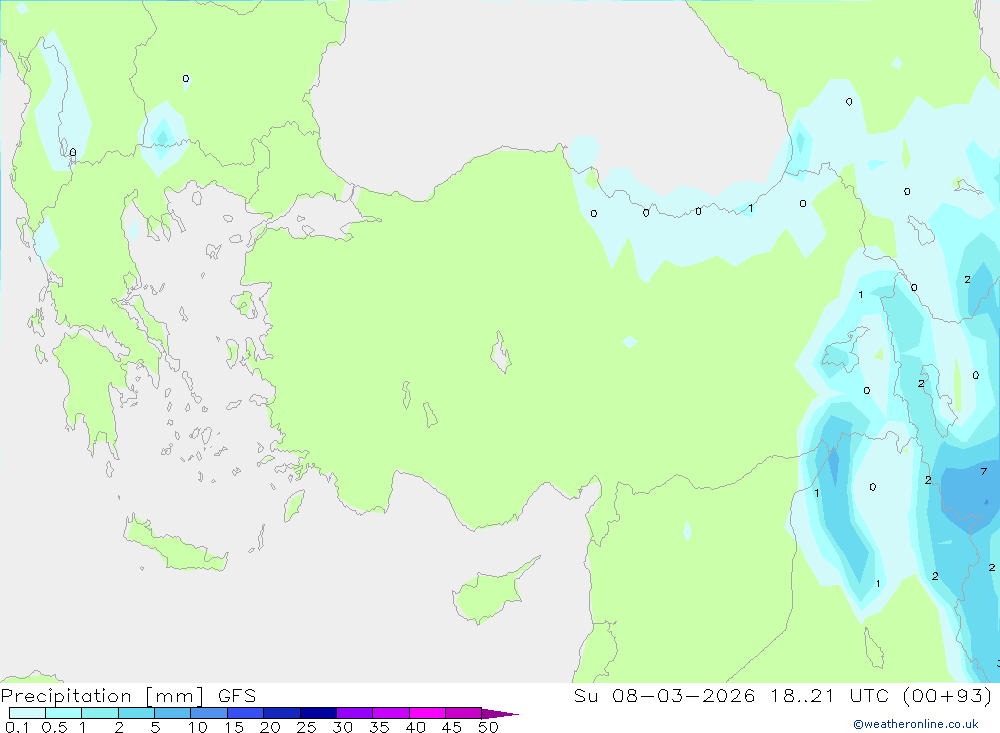Screen dimensions: 1000x733
Task: Select the 2–5 mm legend color swatch
Action: coord(136,713)
